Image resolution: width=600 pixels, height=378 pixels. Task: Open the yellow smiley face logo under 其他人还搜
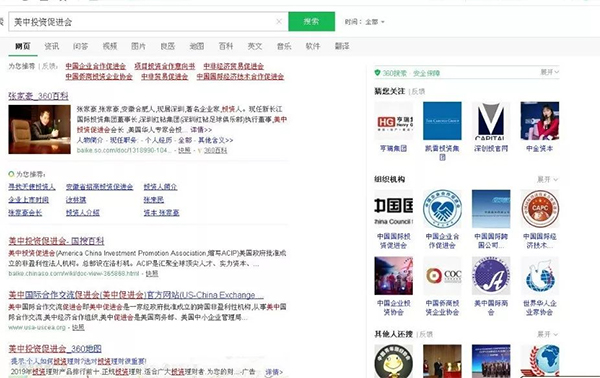(x=393, y=361)
